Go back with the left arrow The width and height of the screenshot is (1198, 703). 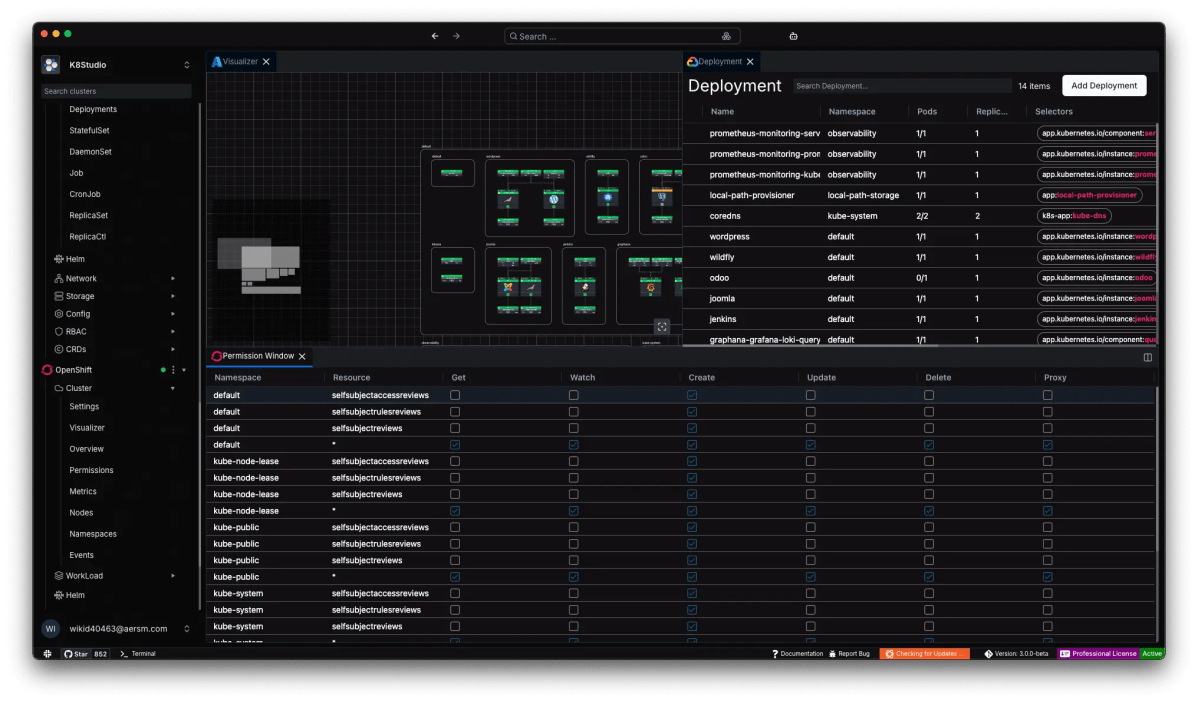[x=435, y=36]
